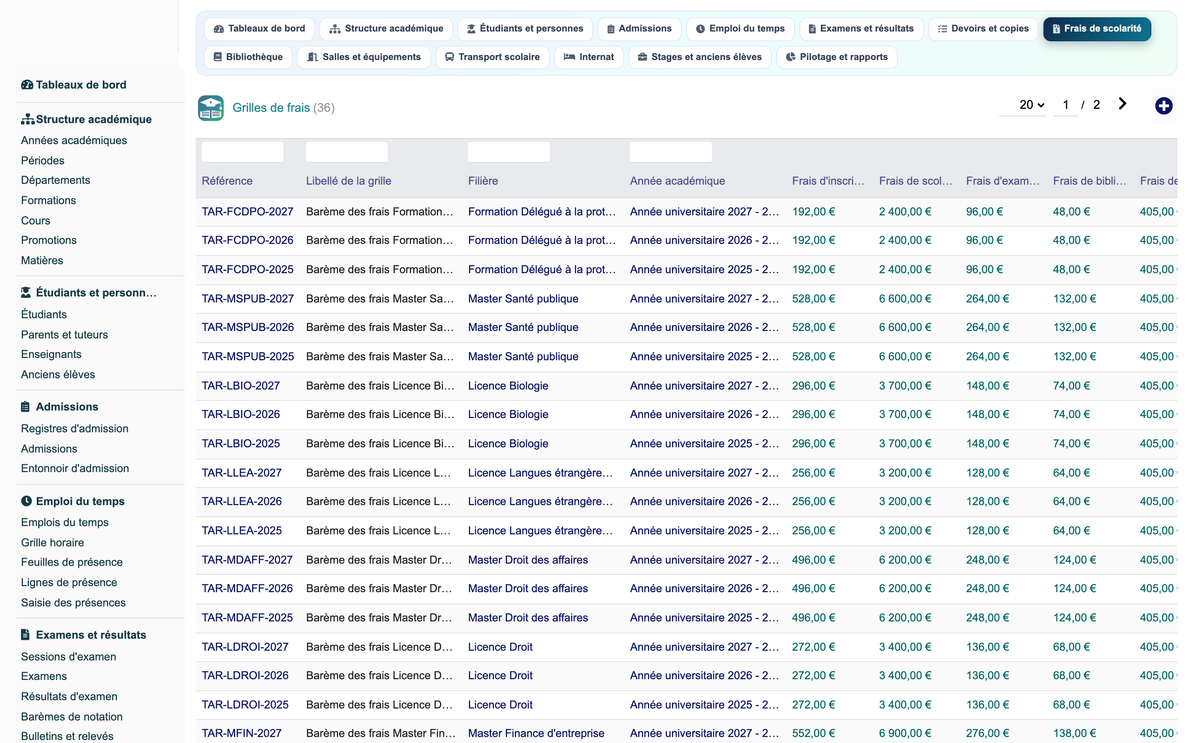Open Admissions sidebar section heading

click(60, 407)
